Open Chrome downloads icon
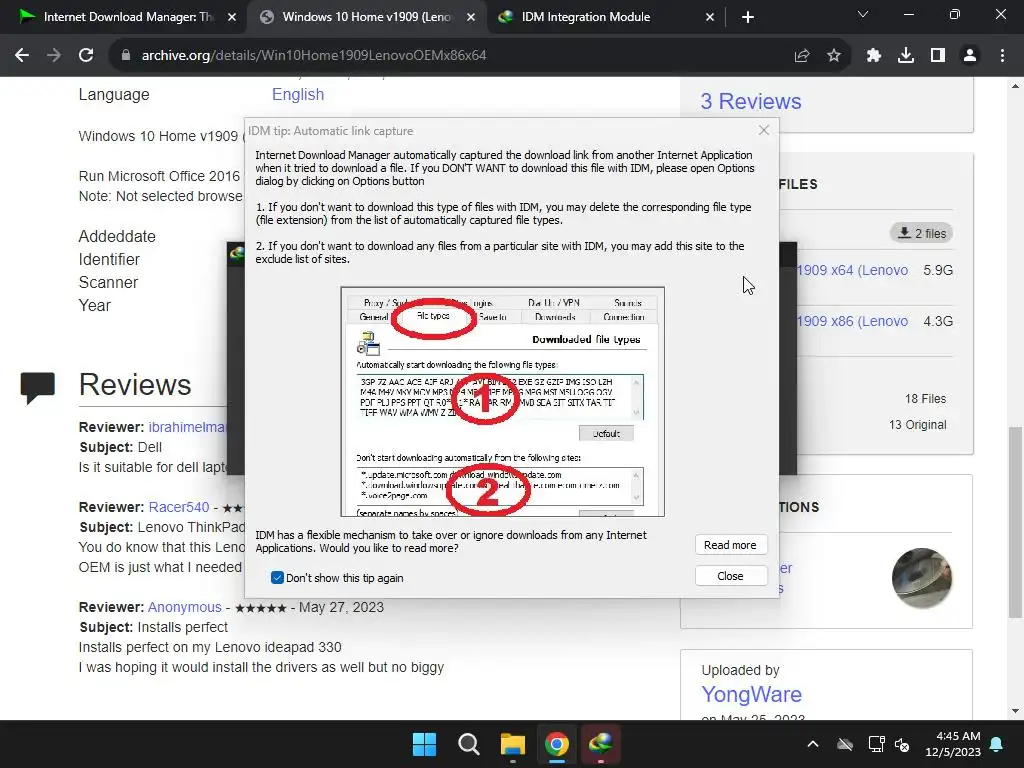This screenshot has height=768, width=1024. click(x=906, y=56)
